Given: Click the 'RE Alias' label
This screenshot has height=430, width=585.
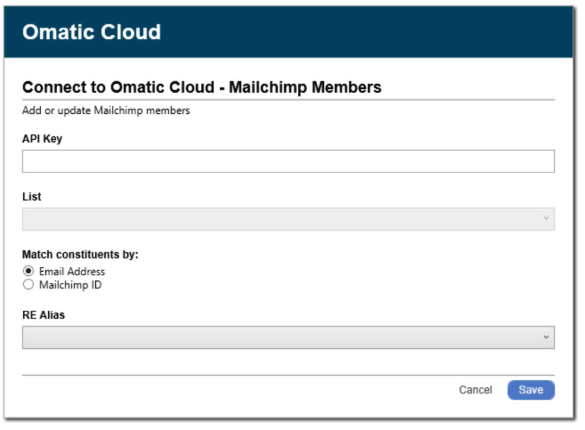Looking at the screenshot, I should [44, 315].
